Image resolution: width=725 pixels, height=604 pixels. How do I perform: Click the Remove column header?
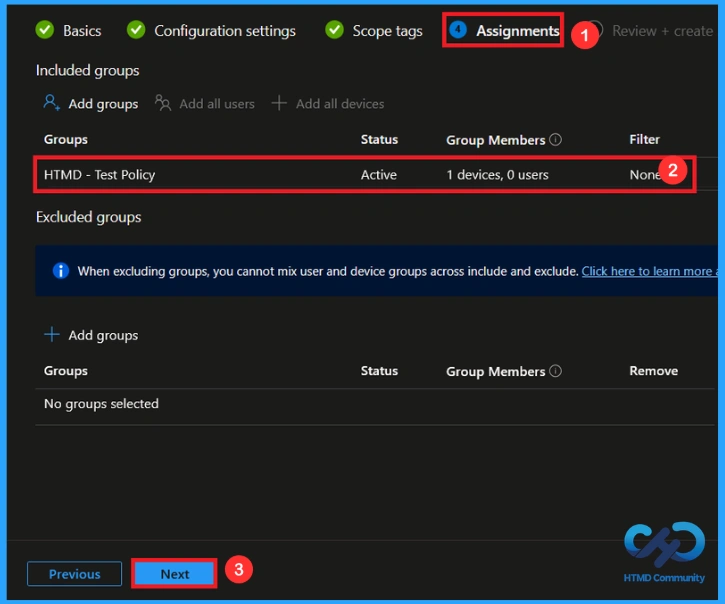(x=653, y=371)
